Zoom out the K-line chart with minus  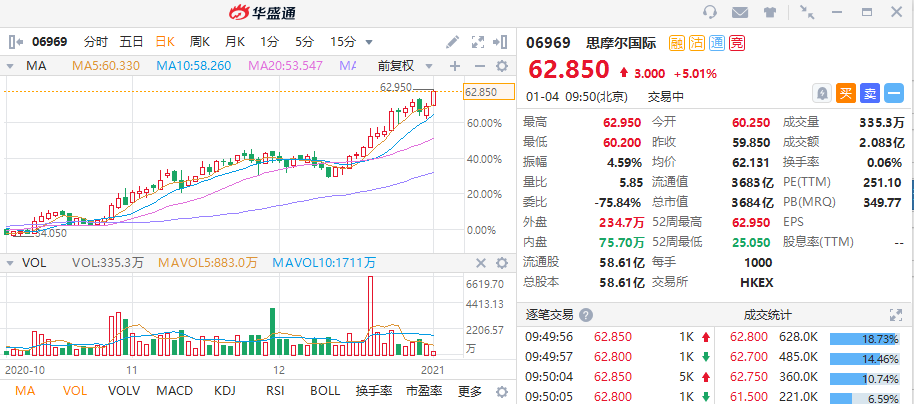479,66
